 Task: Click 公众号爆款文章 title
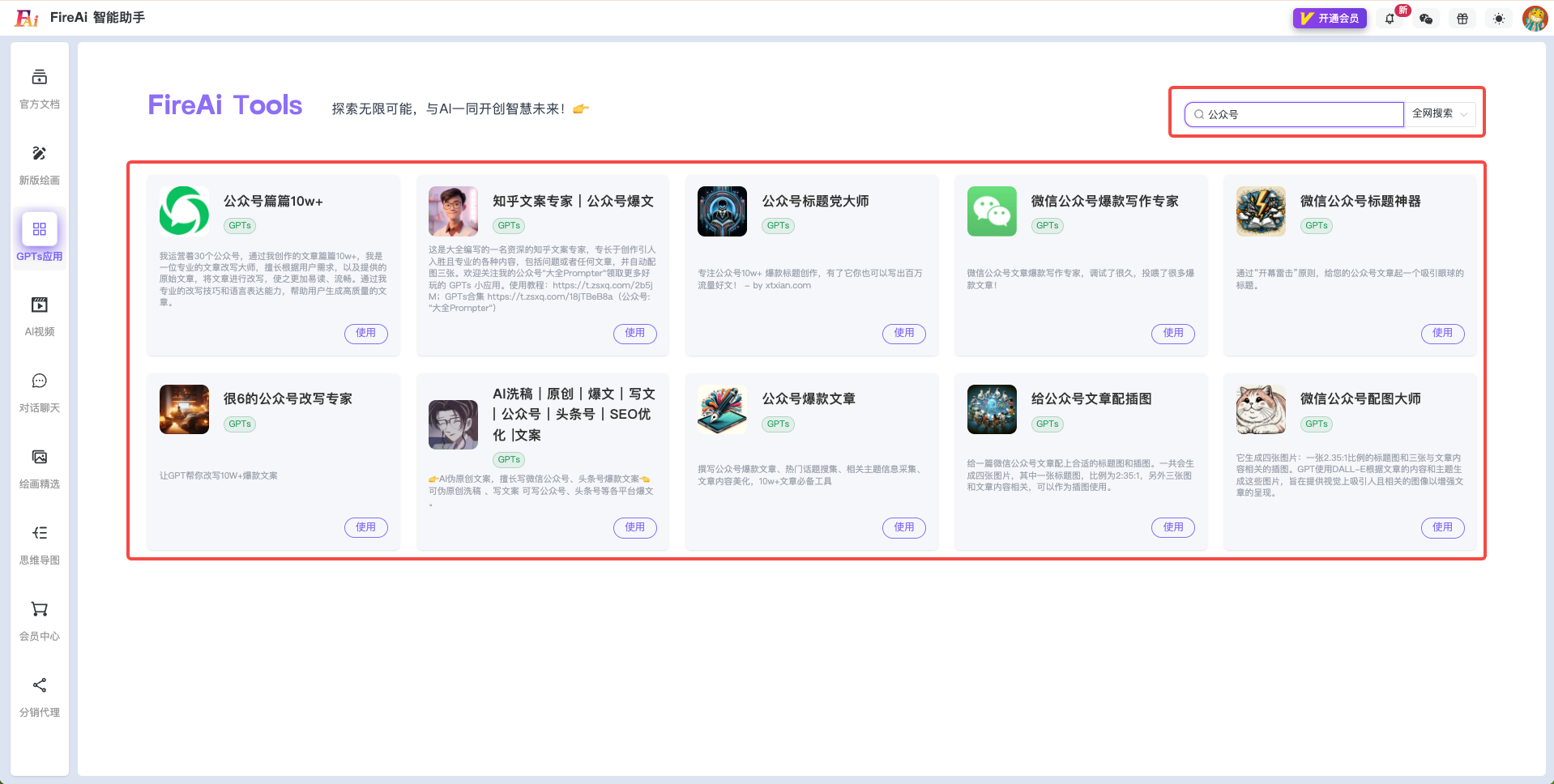[809, 398]
